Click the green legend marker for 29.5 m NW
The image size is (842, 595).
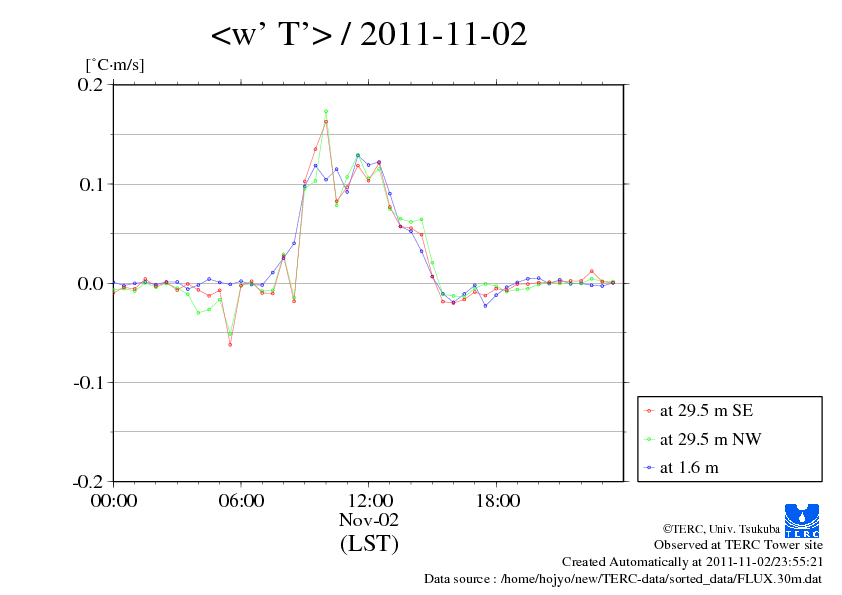[x=650, y=439]
